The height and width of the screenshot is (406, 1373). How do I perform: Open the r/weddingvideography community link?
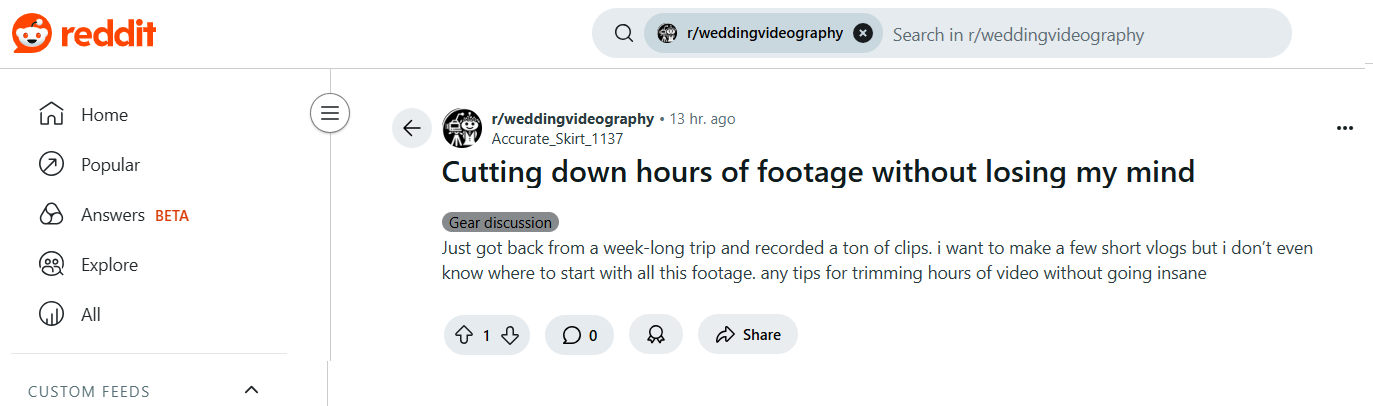tap(572, 119)
